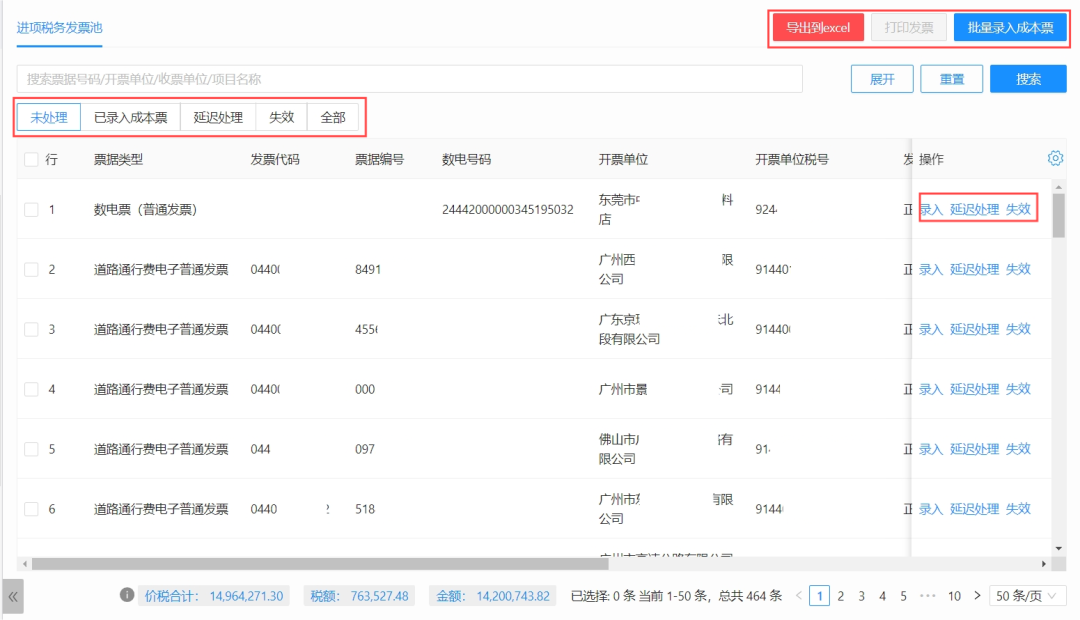Click 导出到excel button
1080x620 pixels.
pyautogui.click(x=817, y=28)
